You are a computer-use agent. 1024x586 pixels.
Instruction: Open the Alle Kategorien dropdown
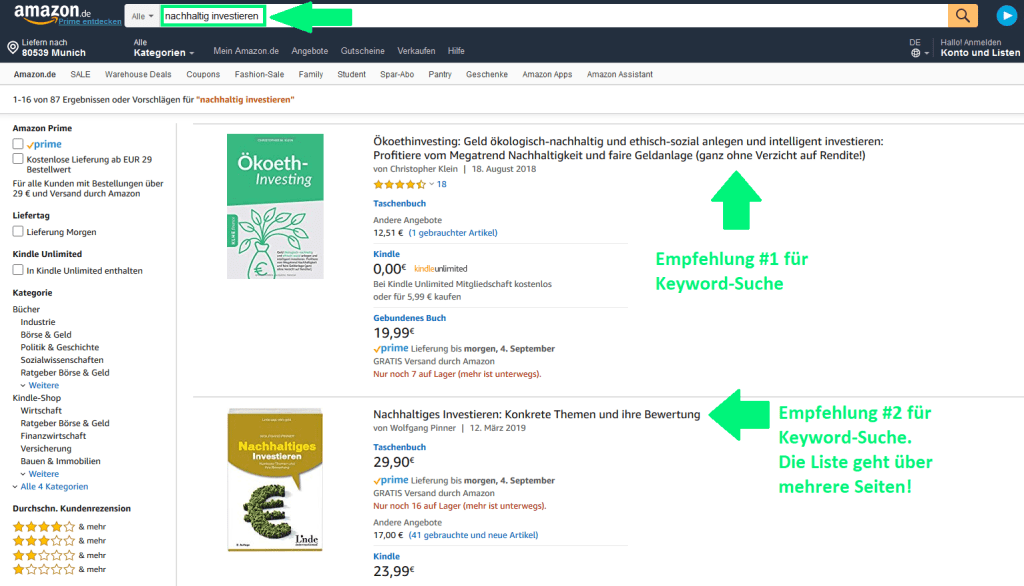point(163,48)
